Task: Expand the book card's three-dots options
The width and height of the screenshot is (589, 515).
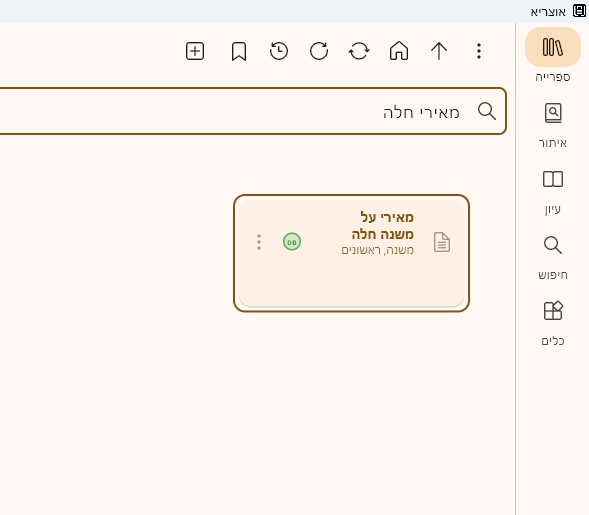Action: pos(259,242)
